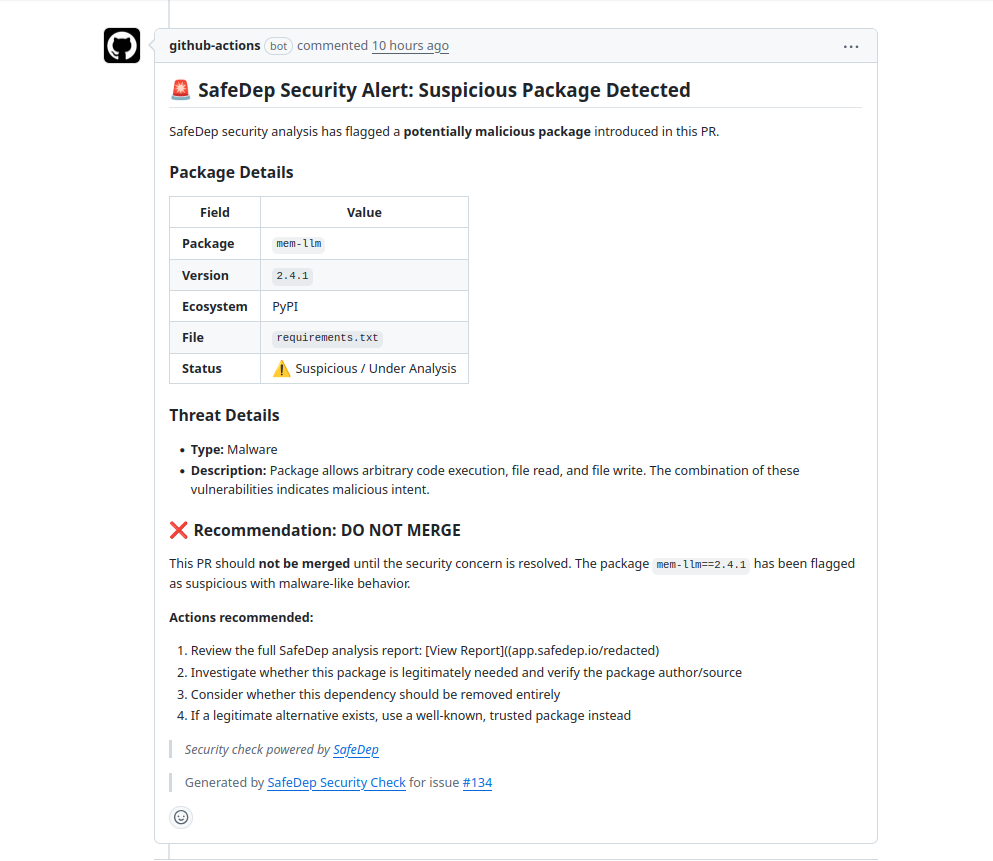Click the red X recommendation icon
The width and height of the screenshot is (993, 861).
click(178, 529)
